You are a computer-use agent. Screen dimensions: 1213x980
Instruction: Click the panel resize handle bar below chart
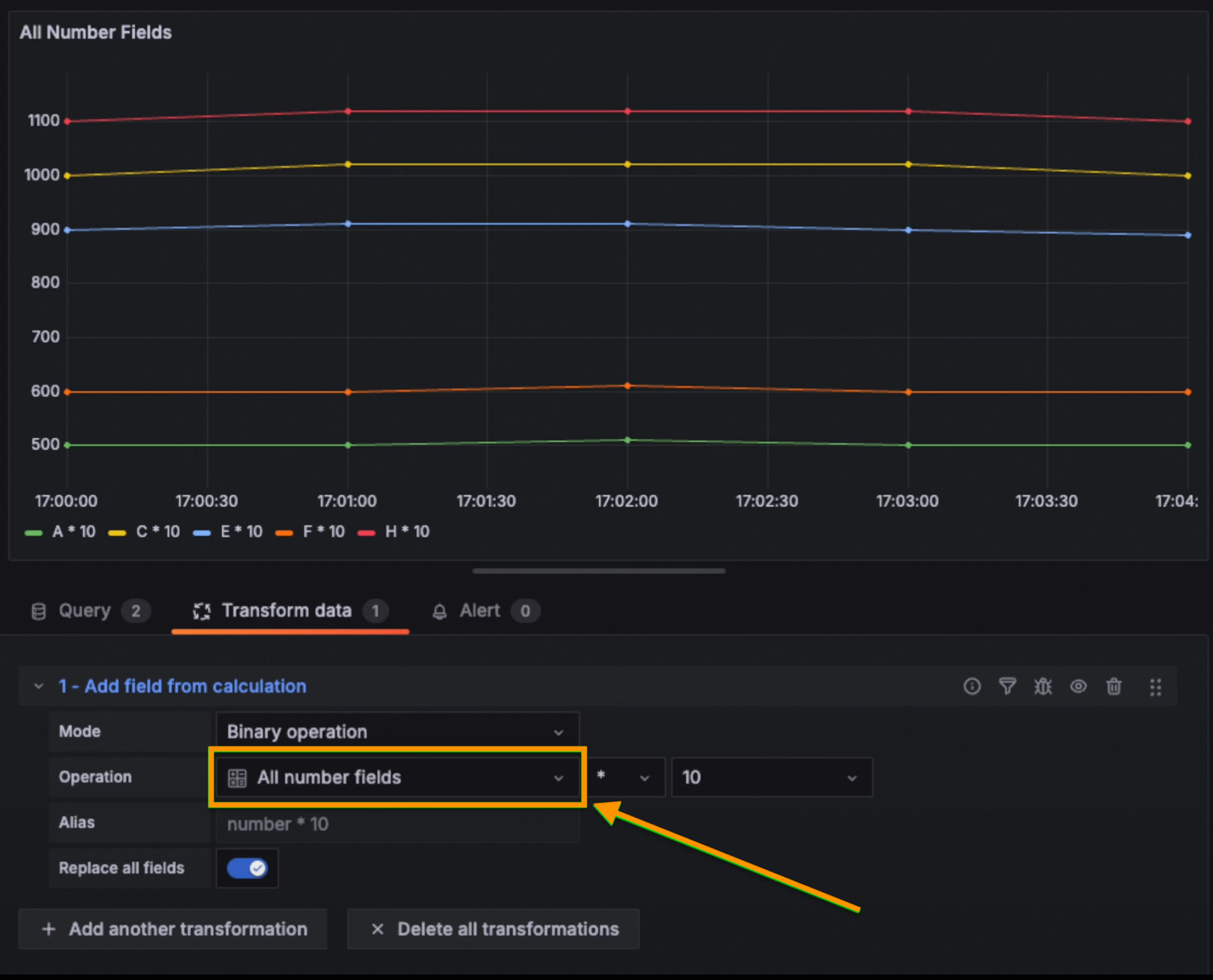pyautogui.click(x=599, y=571)
